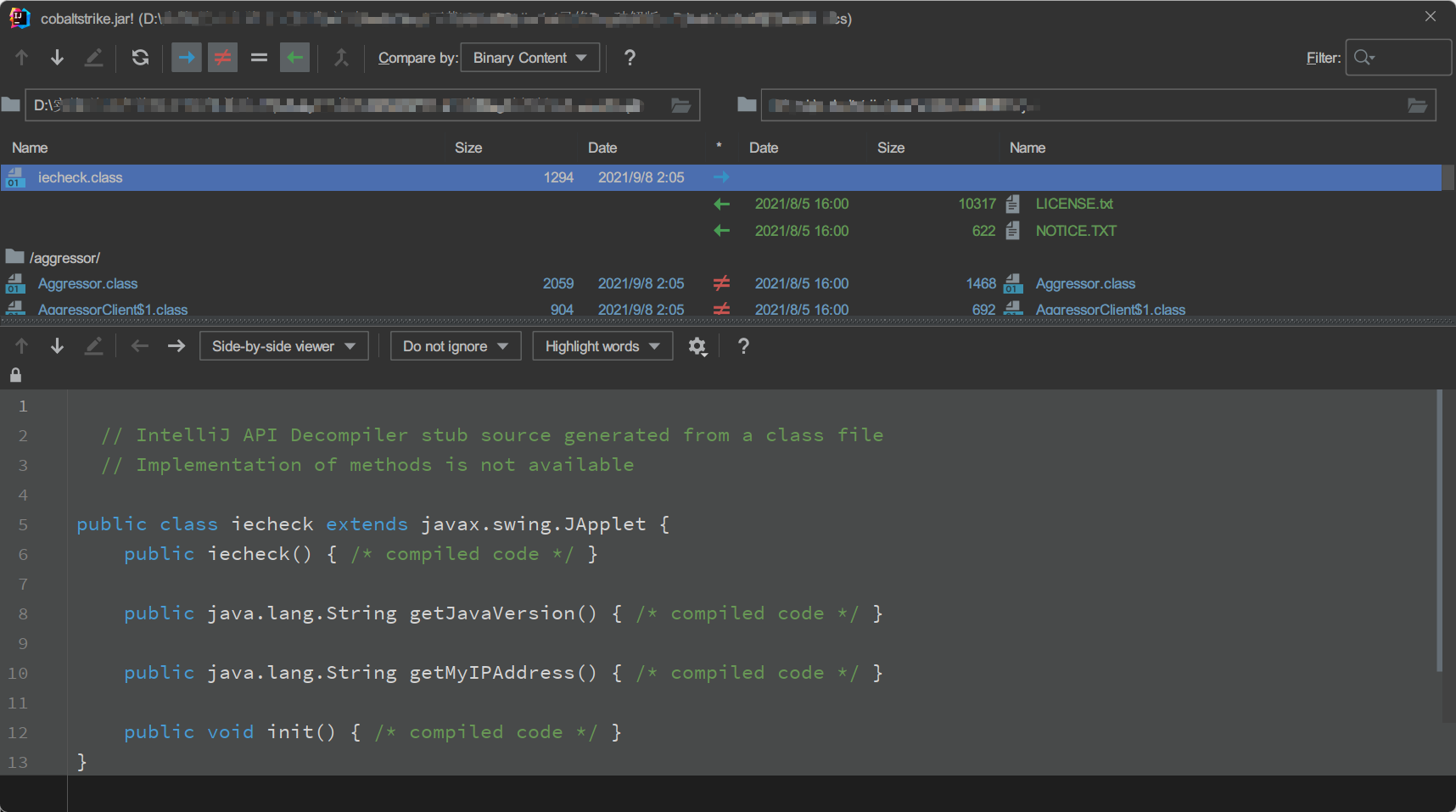The image size is (1456, 812).
Task: Go to previous difference in top toolbar
Action: tap(22, 58)
